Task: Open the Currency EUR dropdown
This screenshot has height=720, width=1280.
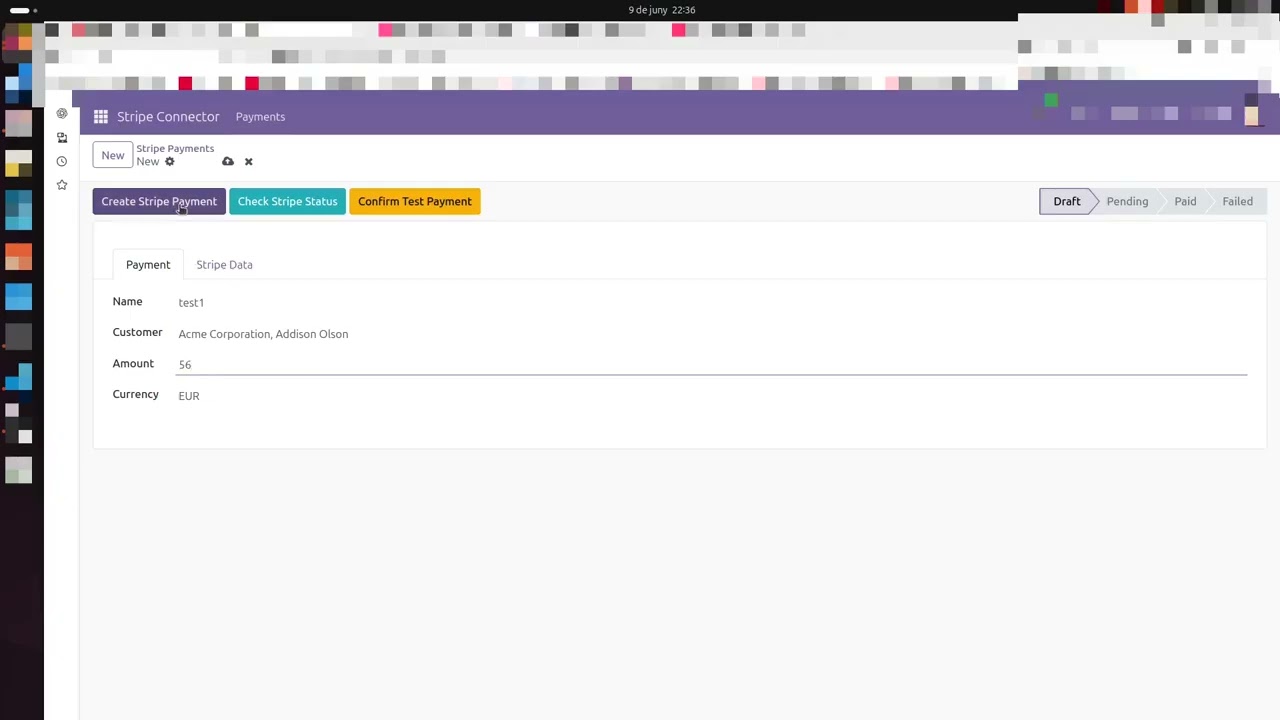Action: click(x=712, y=396)
